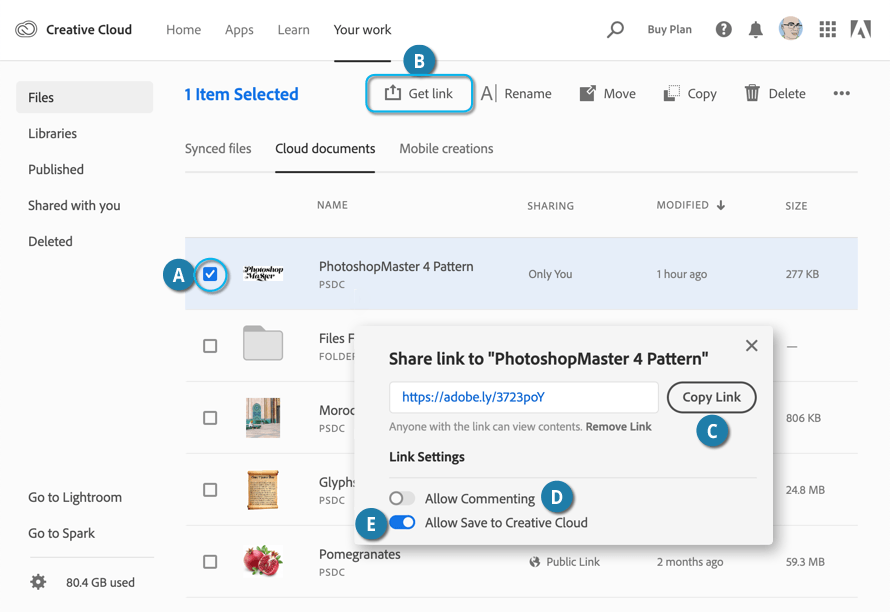Select the Files folder row checkbox
Viewport: 890px width, 612px height.
[x=210, y=346]
